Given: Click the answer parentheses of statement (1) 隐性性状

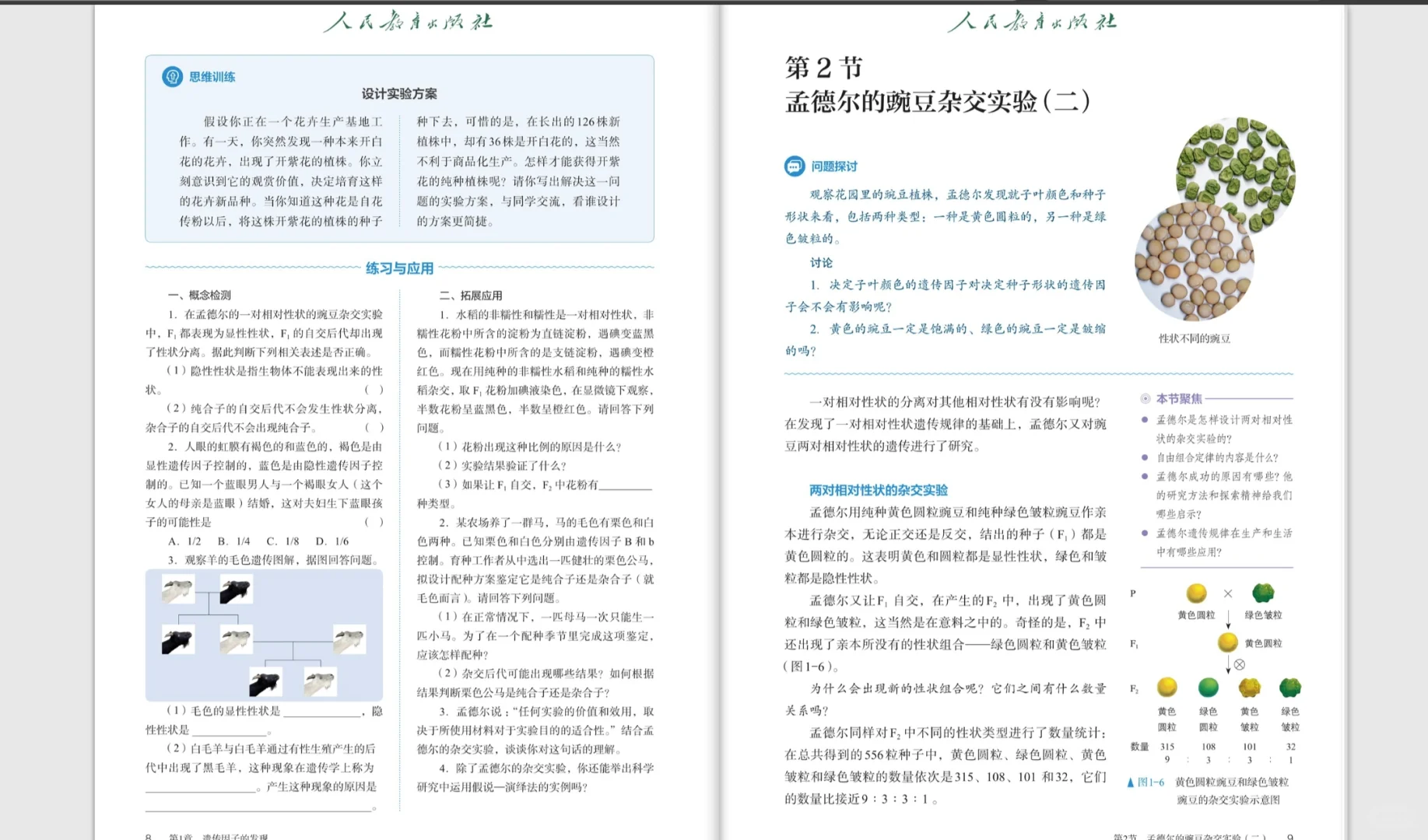Looking at the screenshot, I should coord(374,390).
